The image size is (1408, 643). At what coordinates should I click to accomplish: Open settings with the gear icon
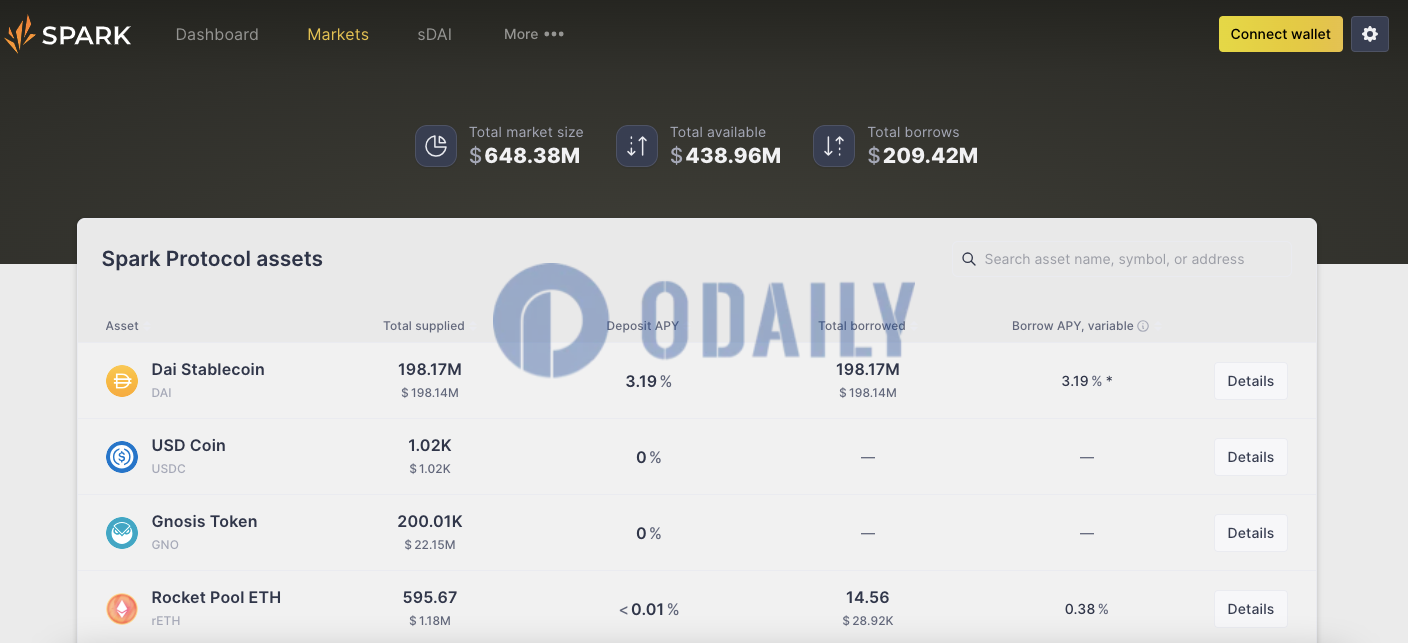[1370, 34]
